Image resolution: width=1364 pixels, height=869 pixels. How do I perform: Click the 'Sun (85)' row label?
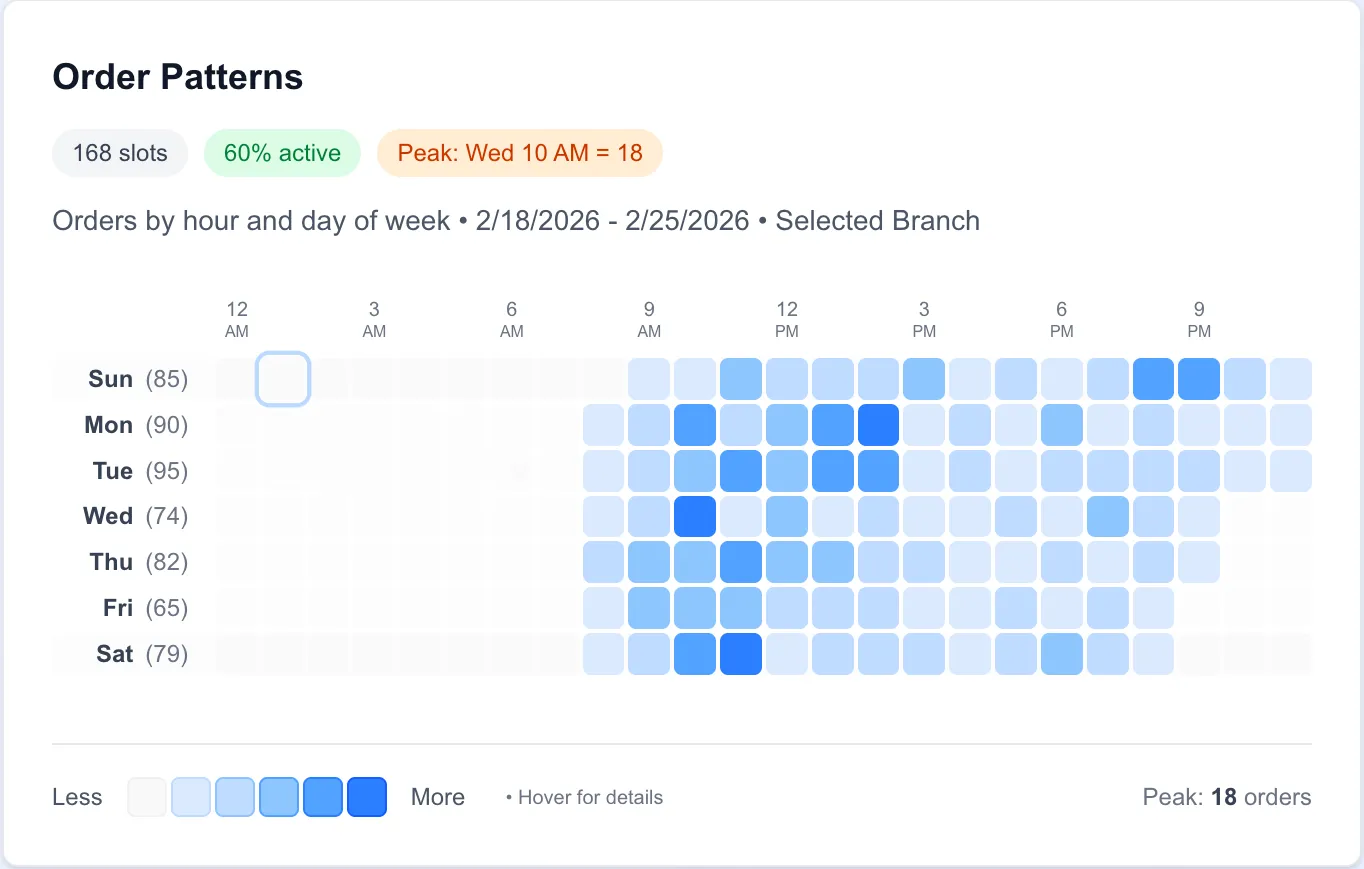(x=137, y=379)
